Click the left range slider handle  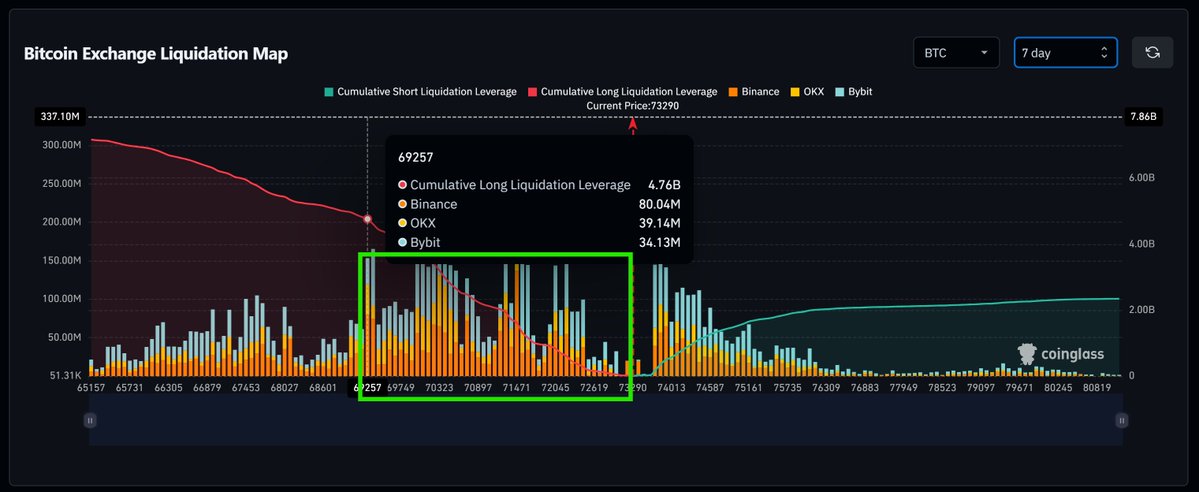(91, 422)
